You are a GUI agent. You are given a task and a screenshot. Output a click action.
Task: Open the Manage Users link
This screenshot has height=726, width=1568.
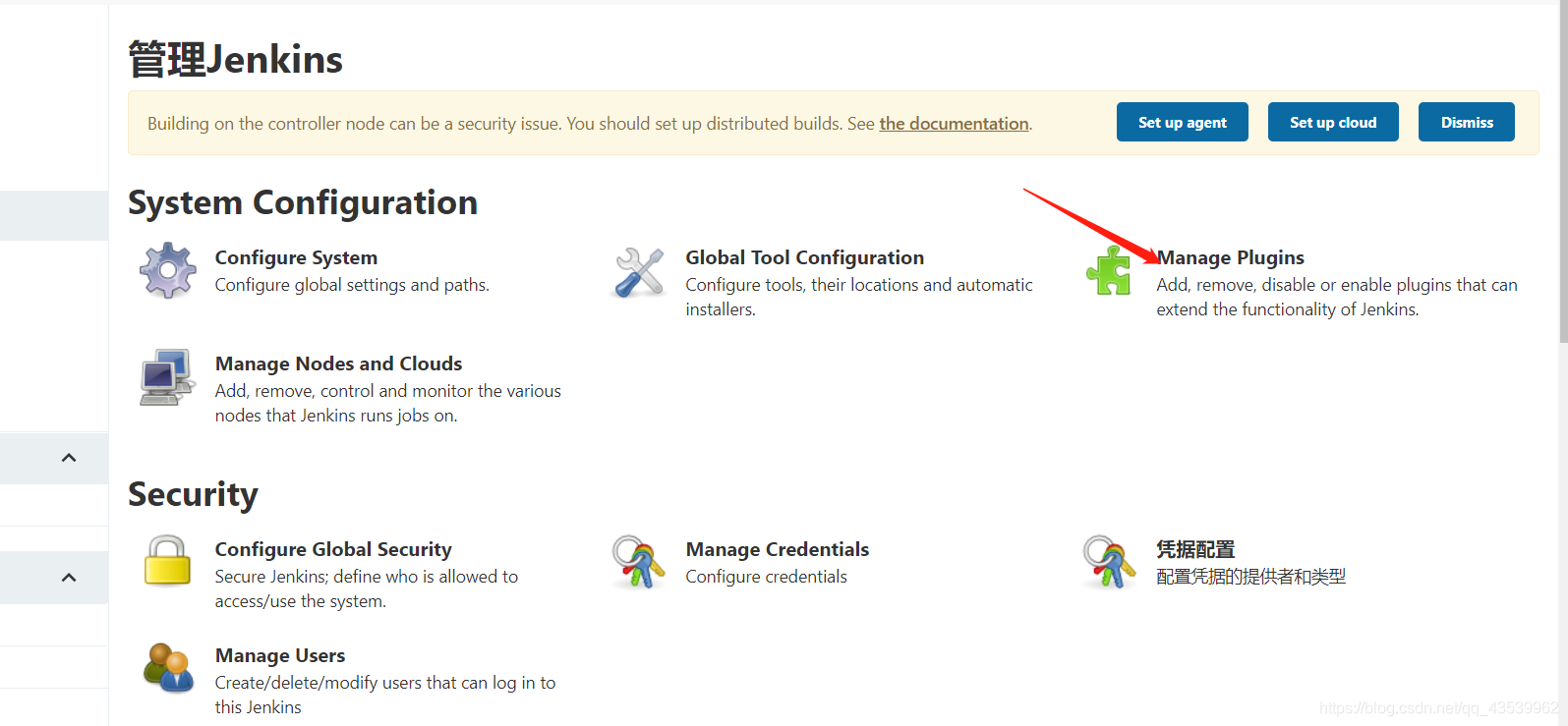pyautogui.click(x=280, y=655)
